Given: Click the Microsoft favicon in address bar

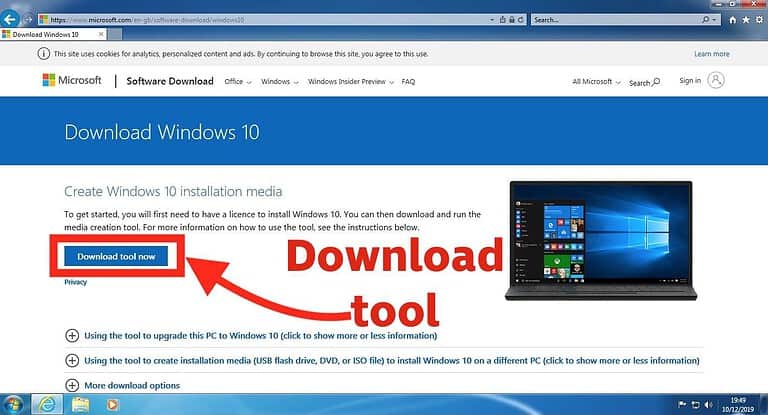Looking at the screenshot, I should tap(44, 20).
